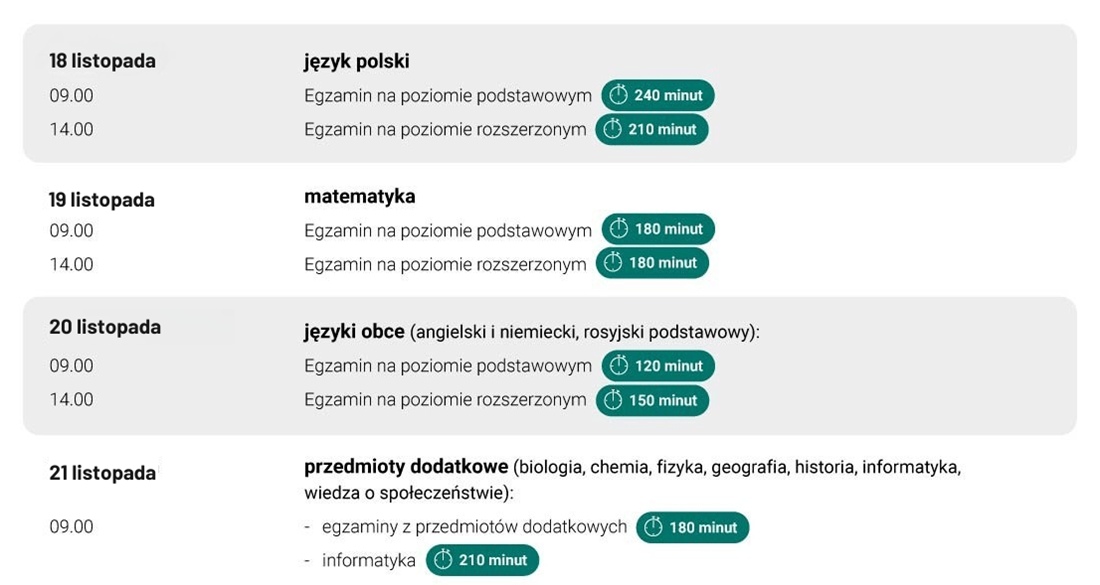This screenshot has width=1100, height=585.
Task: Click the 09.00 time under 19 listopada
Action: coord(71,230)
